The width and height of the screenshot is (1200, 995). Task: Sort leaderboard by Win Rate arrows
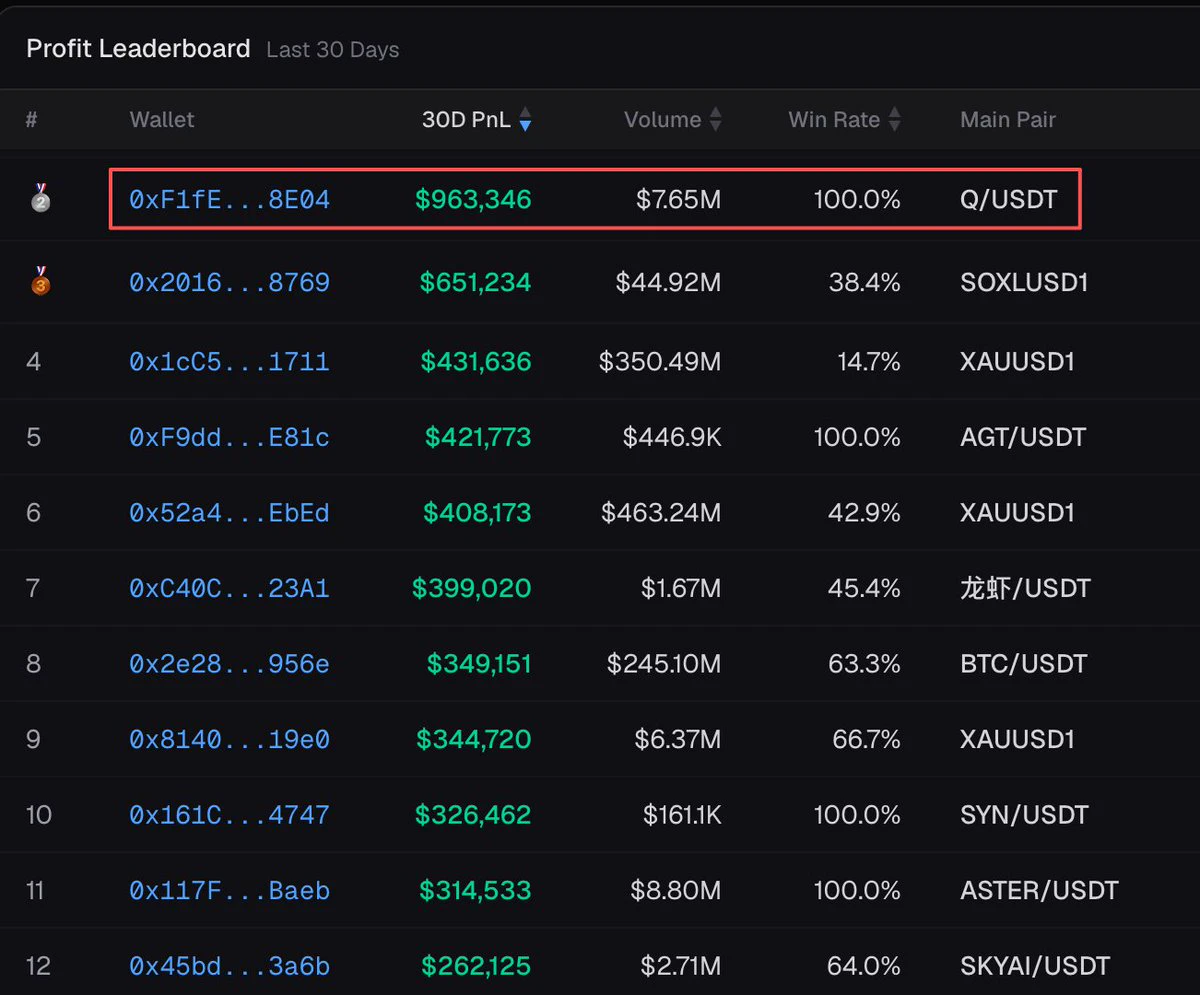click(x=895, y=120)
